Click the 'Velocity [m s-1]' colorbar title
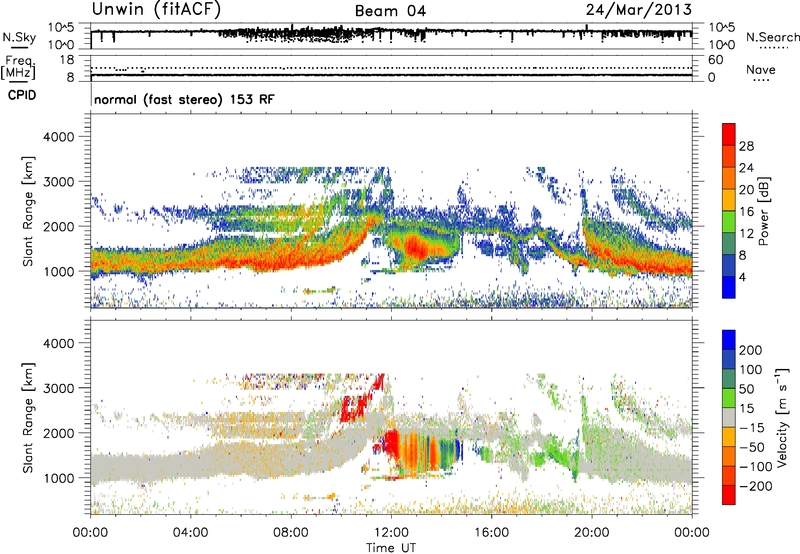The width and height of the screenshot is (800, 554). [x=783, y=417]
